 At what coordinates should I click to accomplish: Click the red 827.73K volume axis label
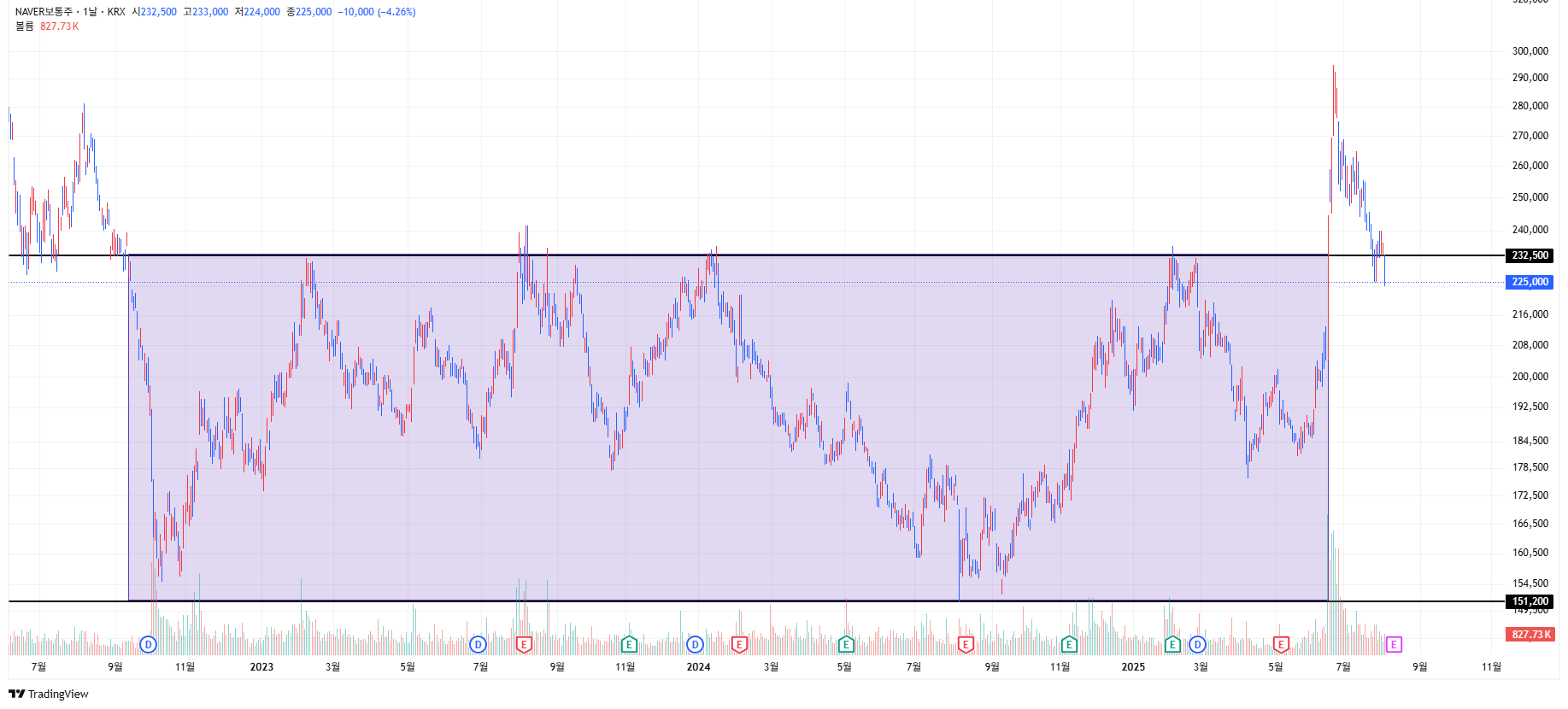[1530, 635]
